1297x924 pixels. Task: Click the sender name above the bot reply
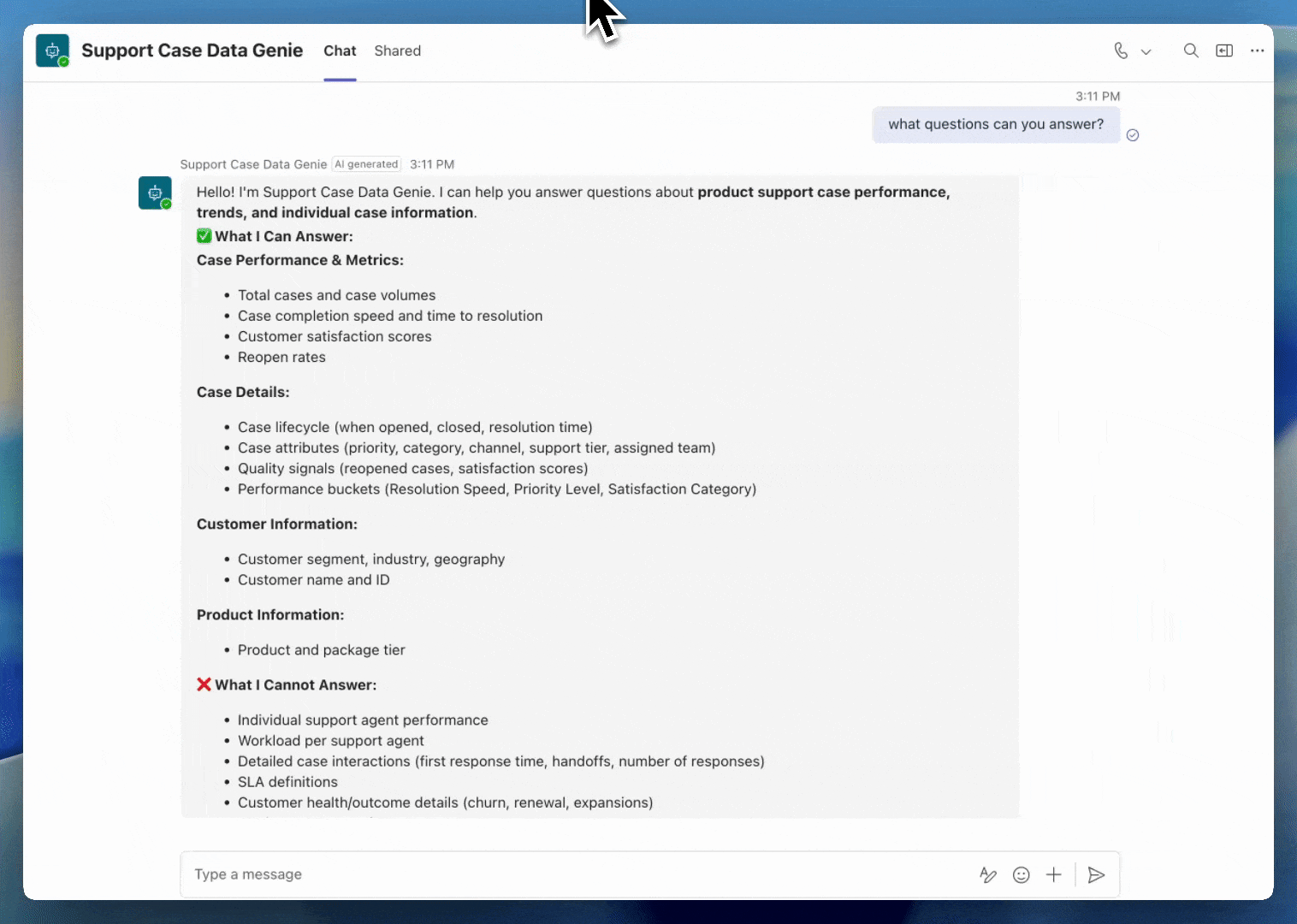(253, 163)
